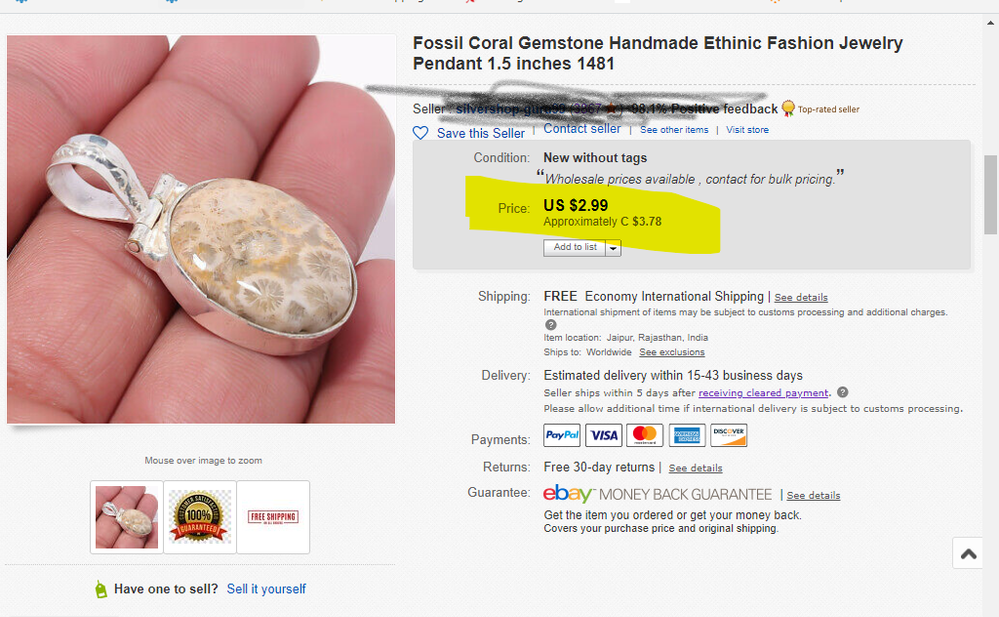The height and width of the screenshot is (617, 999).
Task: Open the Contact seller link
Action: (582, 128)
